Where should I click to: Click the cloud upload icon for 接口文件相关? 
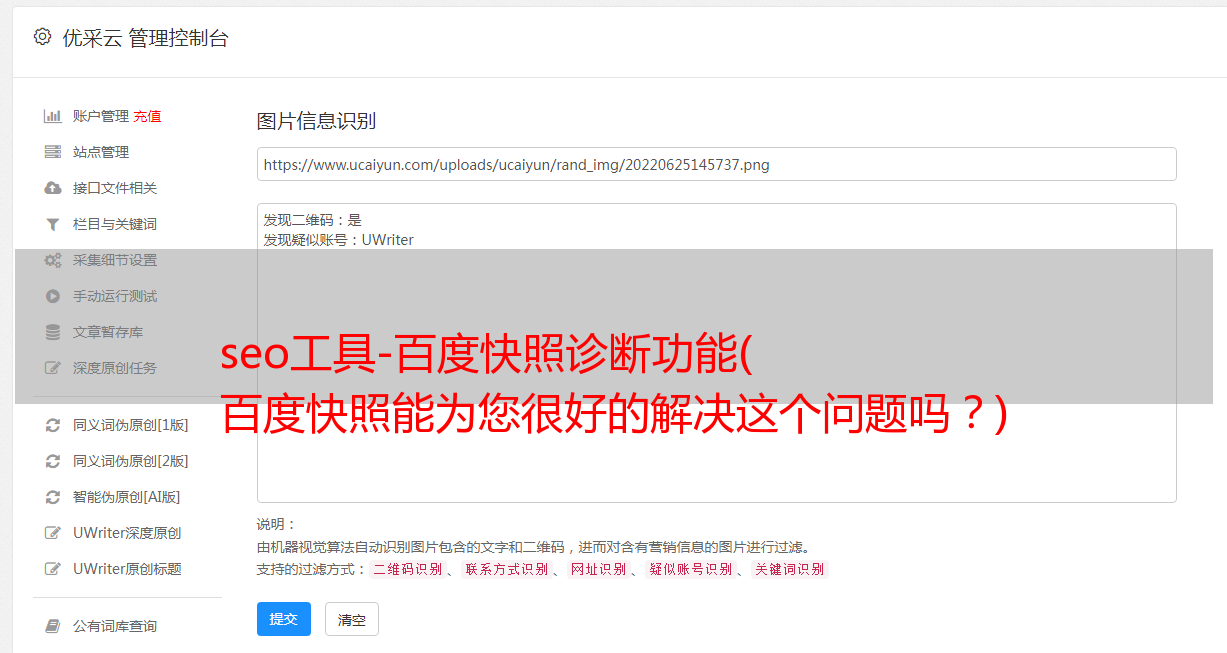pyautogui.click(x=53, y=188)
